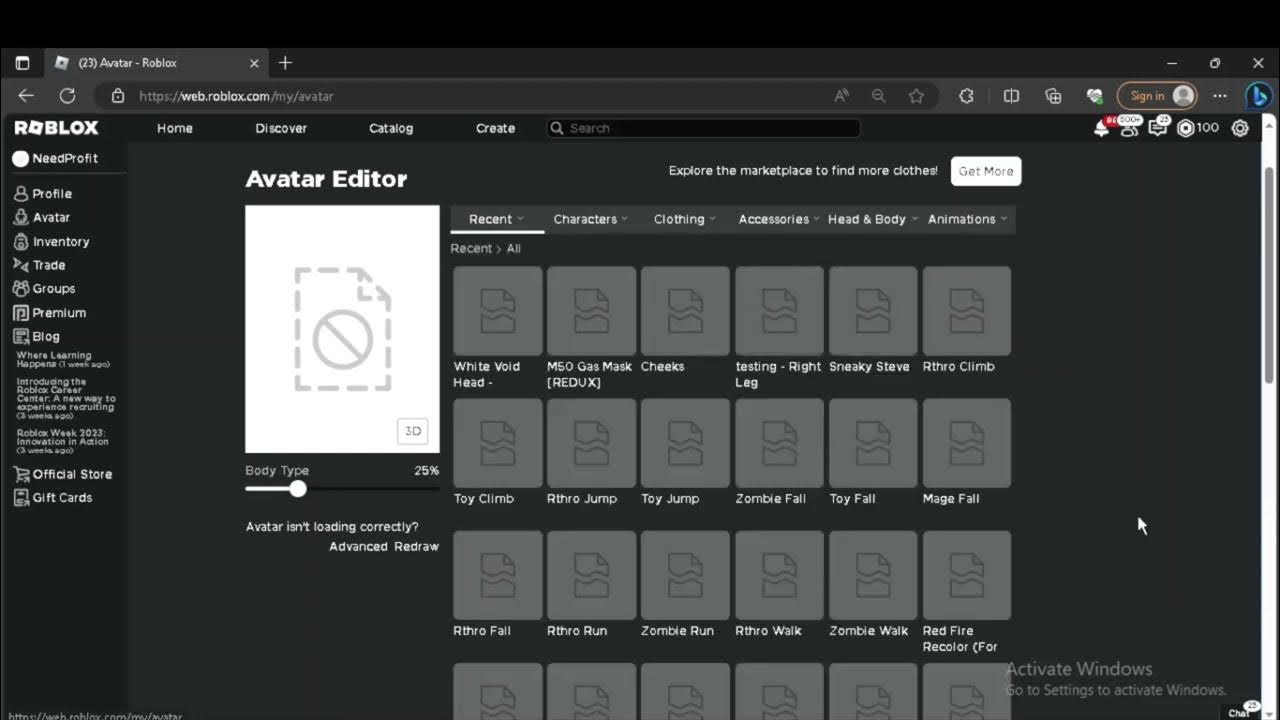Go to Discover in top navigation

click(281, 128)
